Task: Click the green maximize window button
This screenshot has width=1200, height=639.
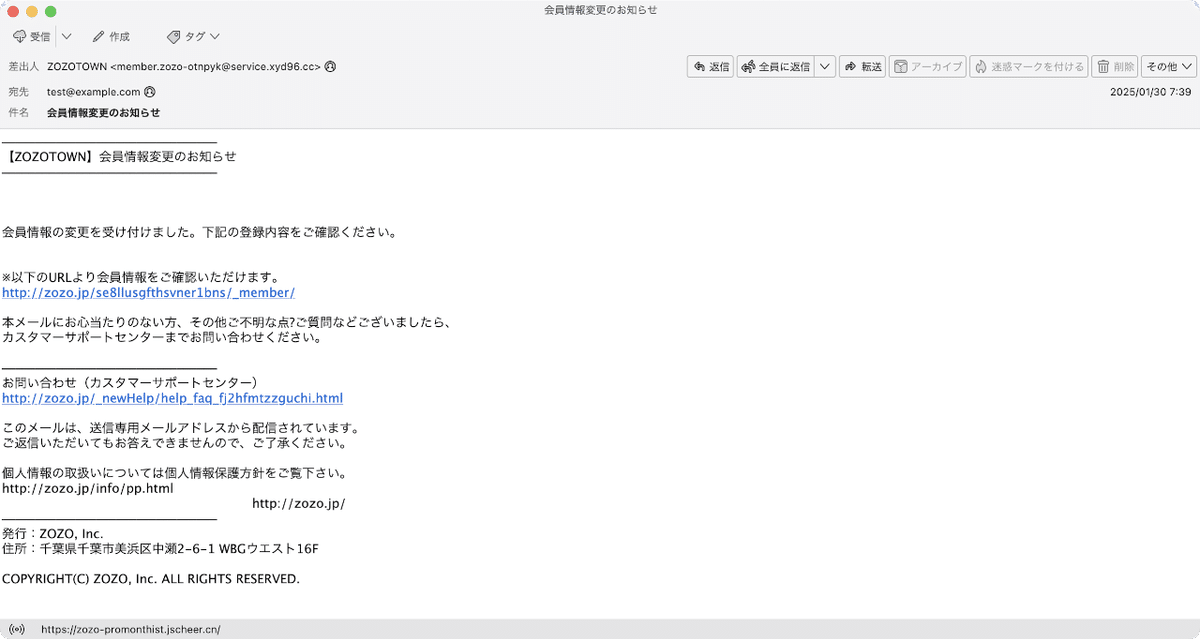Action: click(51, 11)
